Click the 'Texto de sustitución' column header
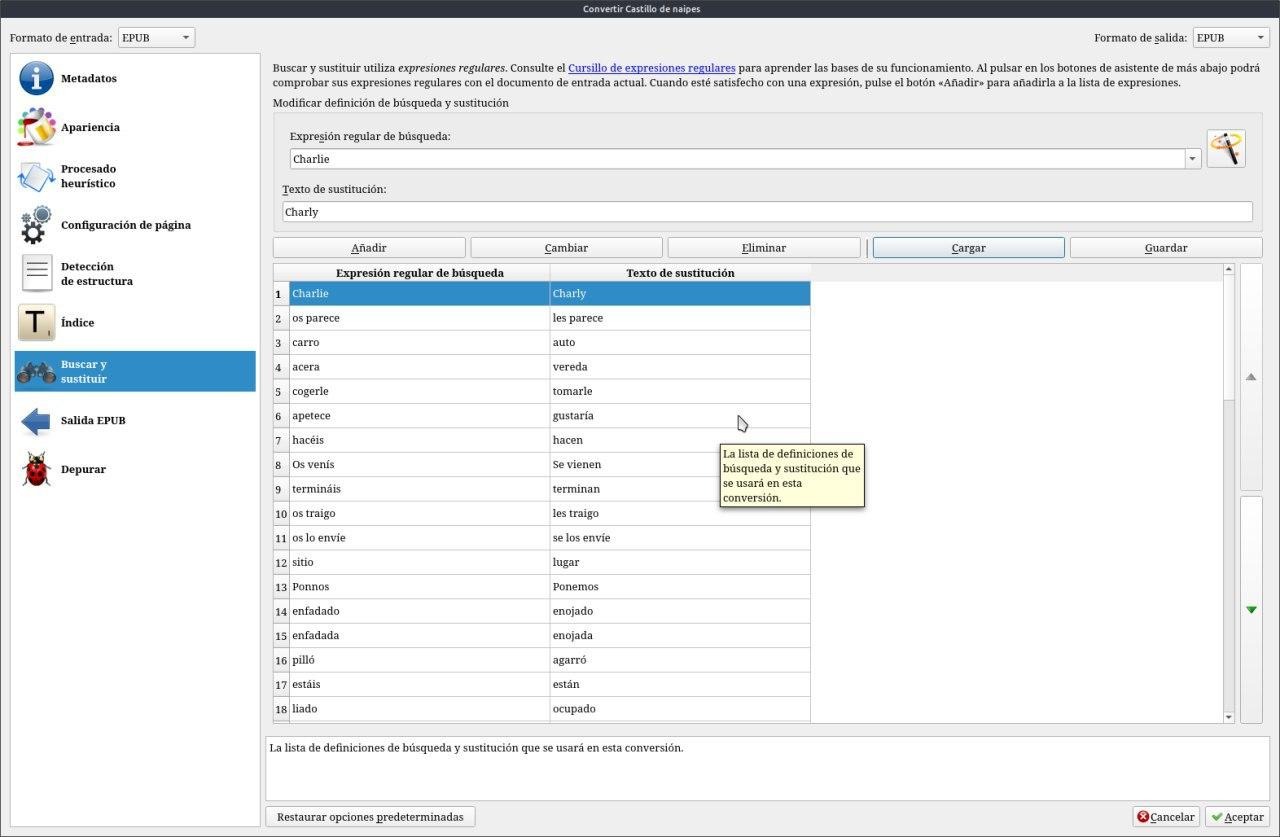The image size is (1280, 837). 680,273
